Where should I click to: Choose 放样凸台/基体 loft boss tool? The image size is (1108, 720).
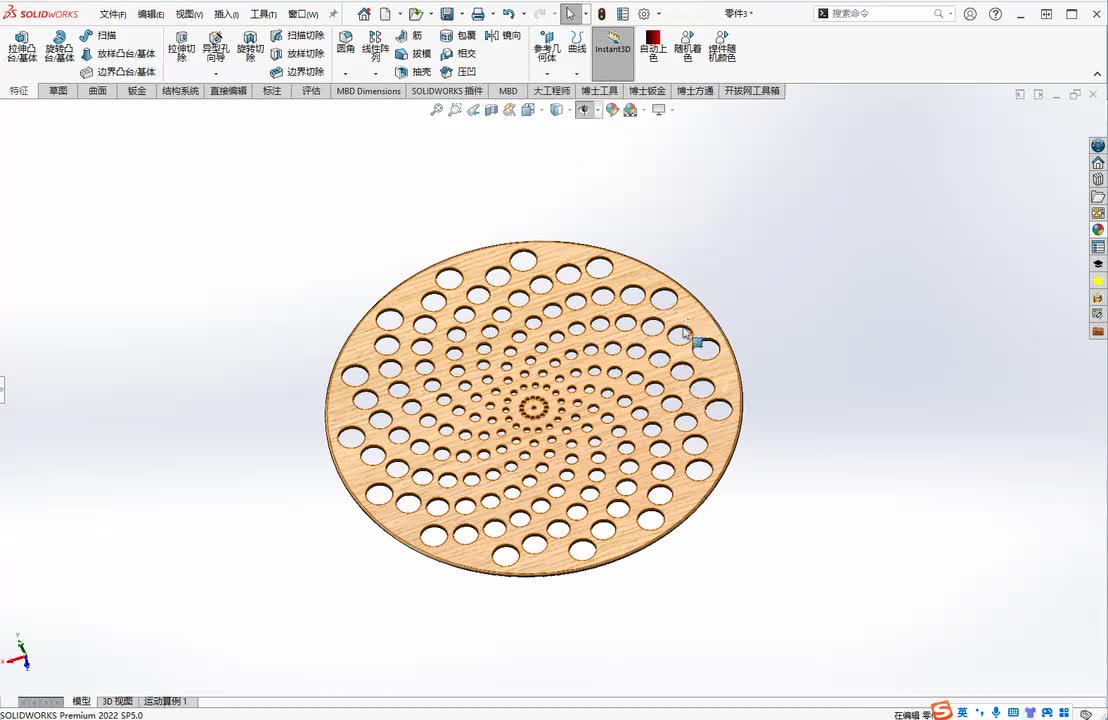117,54
